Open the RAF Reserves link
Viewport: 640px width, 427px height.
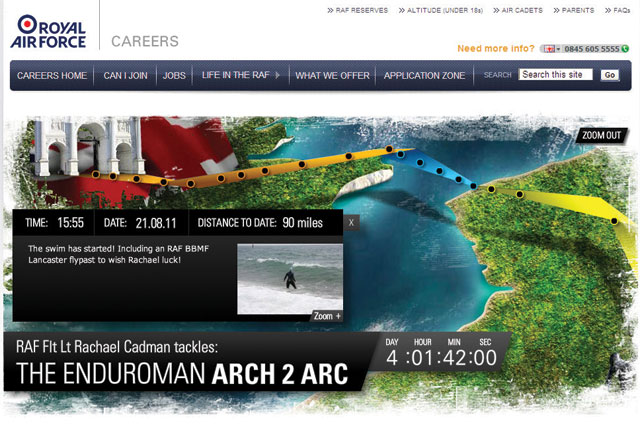[358, 10]
